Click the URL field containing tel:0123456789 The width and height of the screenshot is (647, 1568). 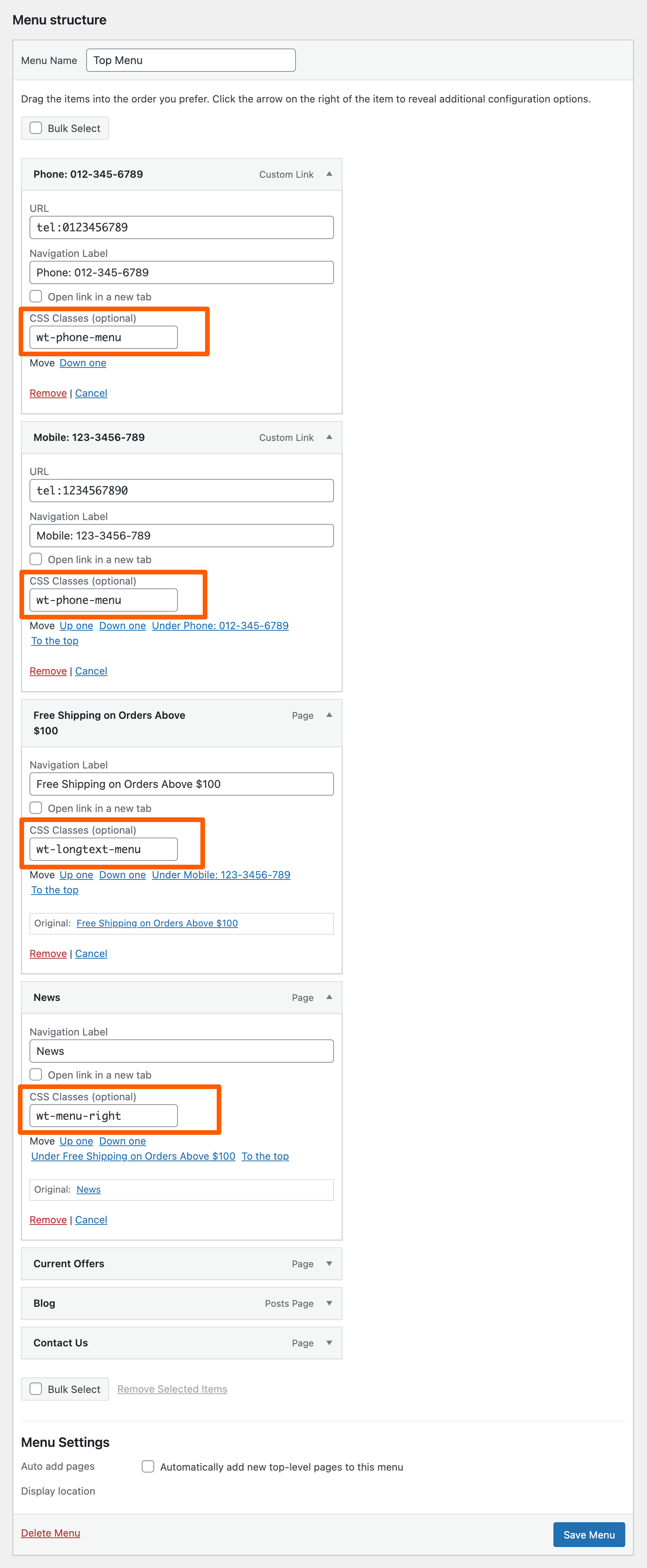pos(181,228)
